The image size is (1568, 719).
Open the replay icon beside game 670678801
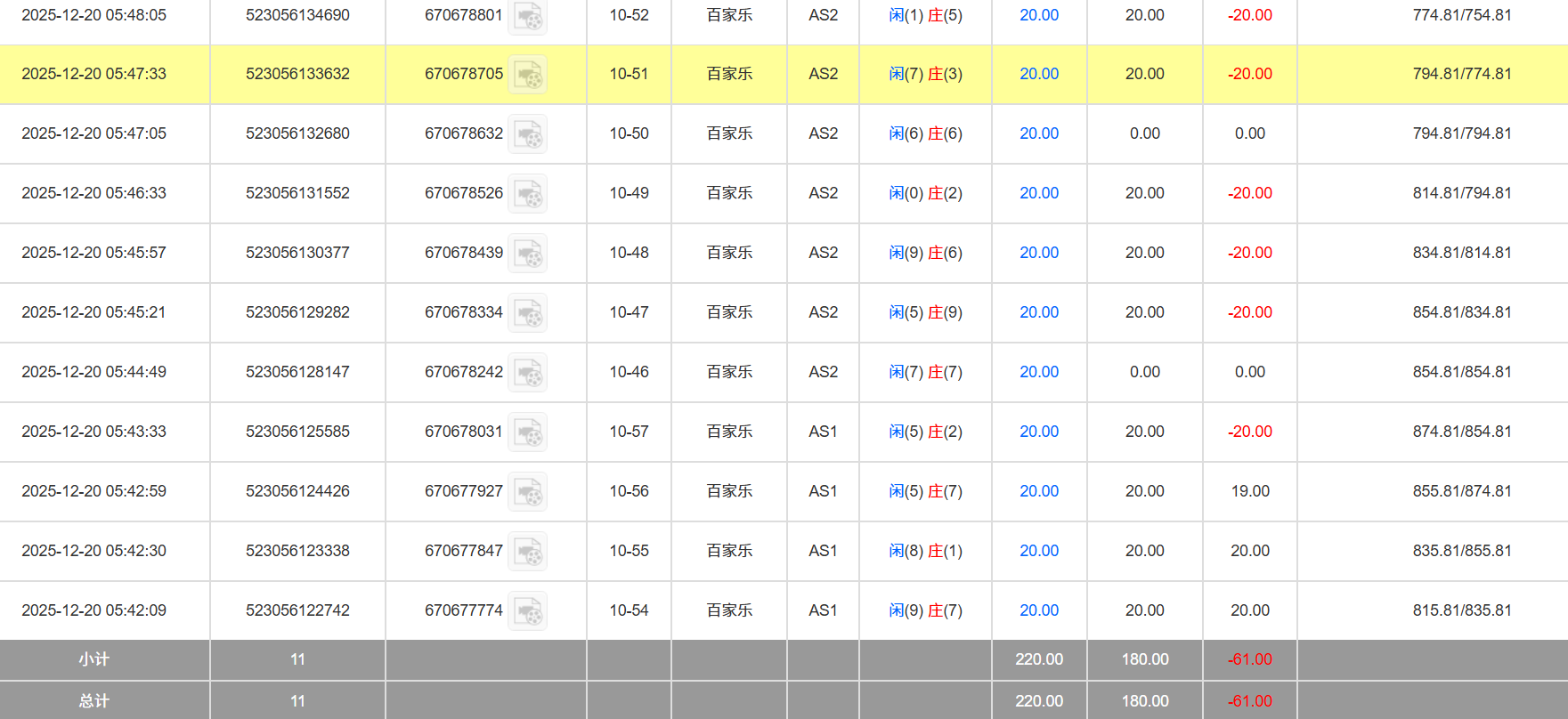[x=528, y=16]
